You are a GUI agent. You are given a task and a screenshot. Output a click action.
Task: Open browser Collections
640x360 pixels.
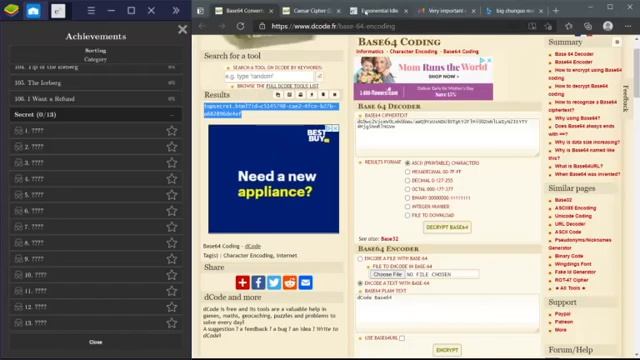coord(588,26)
